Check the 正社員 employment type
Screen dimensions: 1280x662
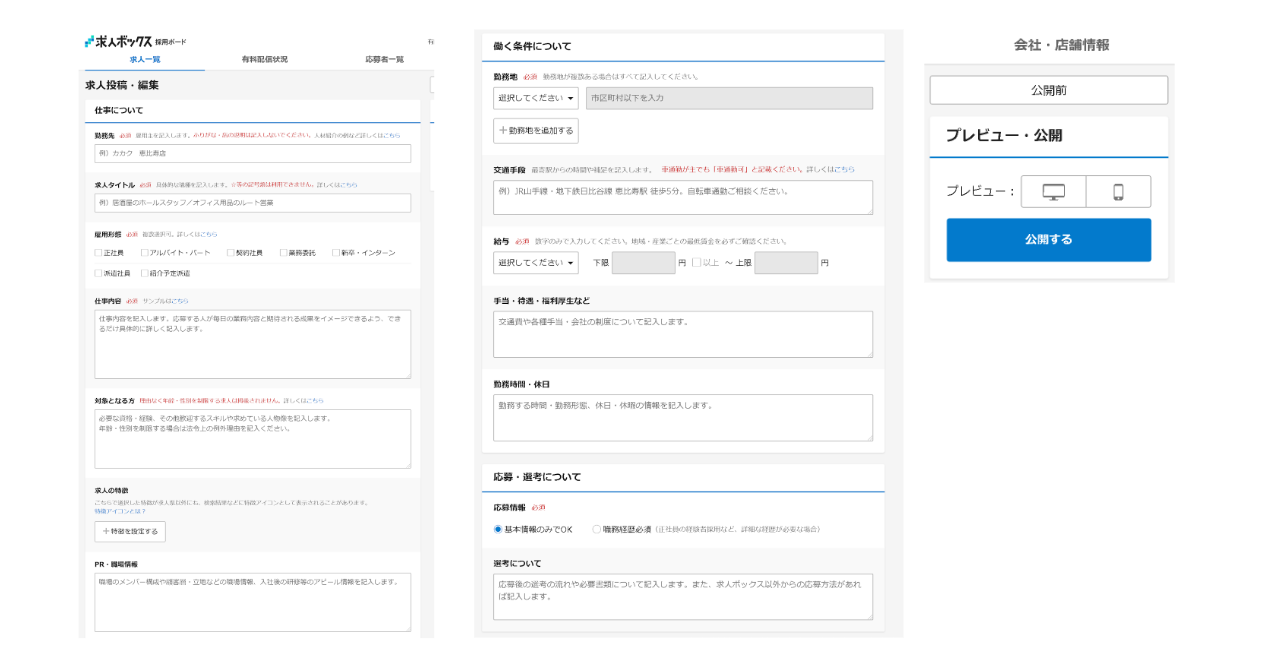pos(99,253)
